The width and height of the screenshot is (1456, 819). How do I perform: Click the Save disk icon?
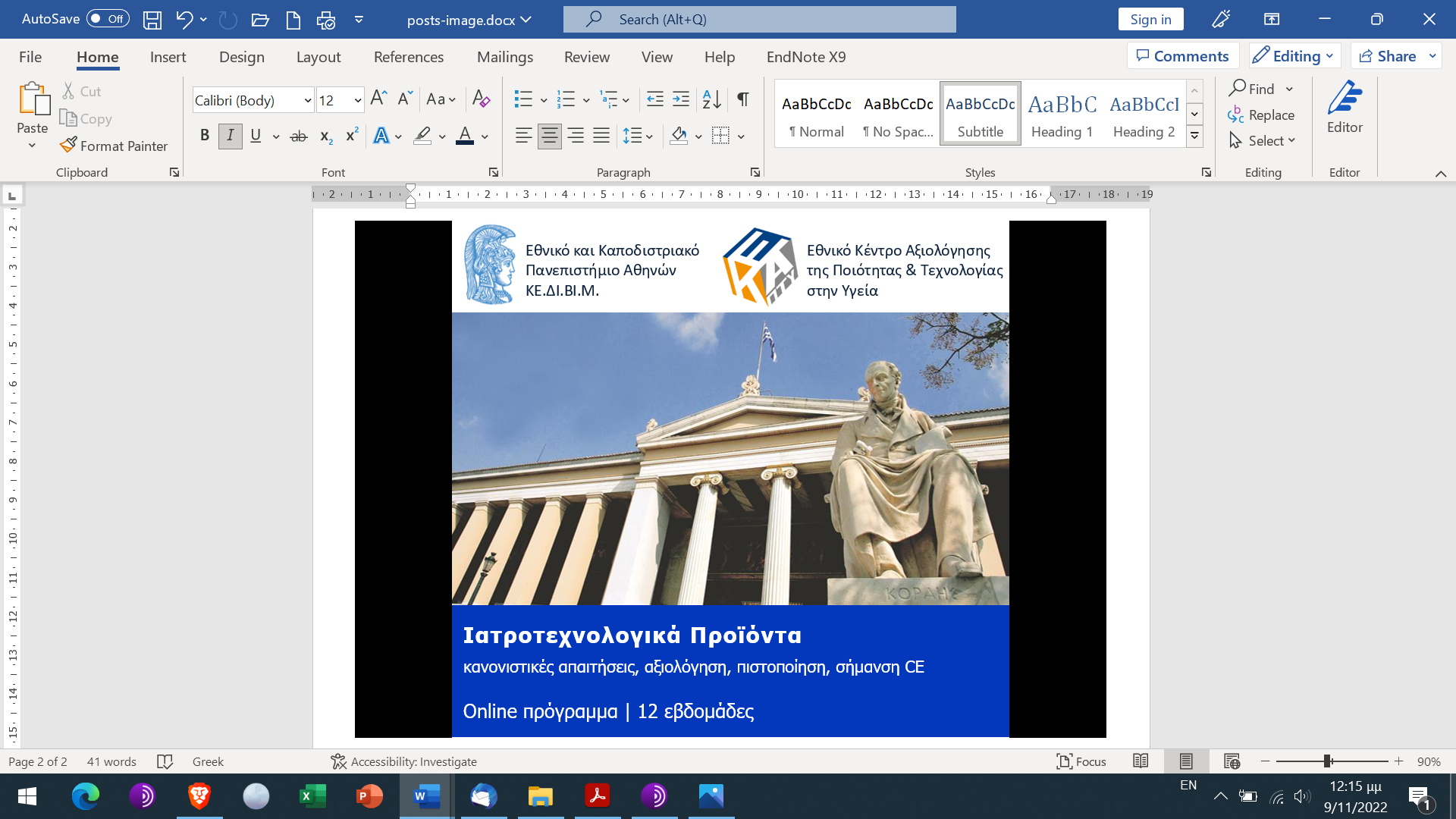point(152,20)
